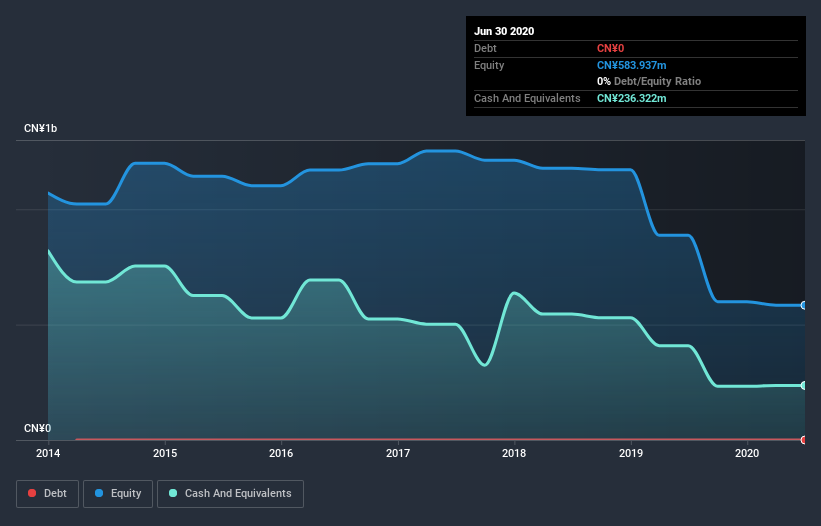The width and height of the screenshot is (821, 526).
Task: Select the 2014 x-axis label
Action: click(x=48, y=453)
